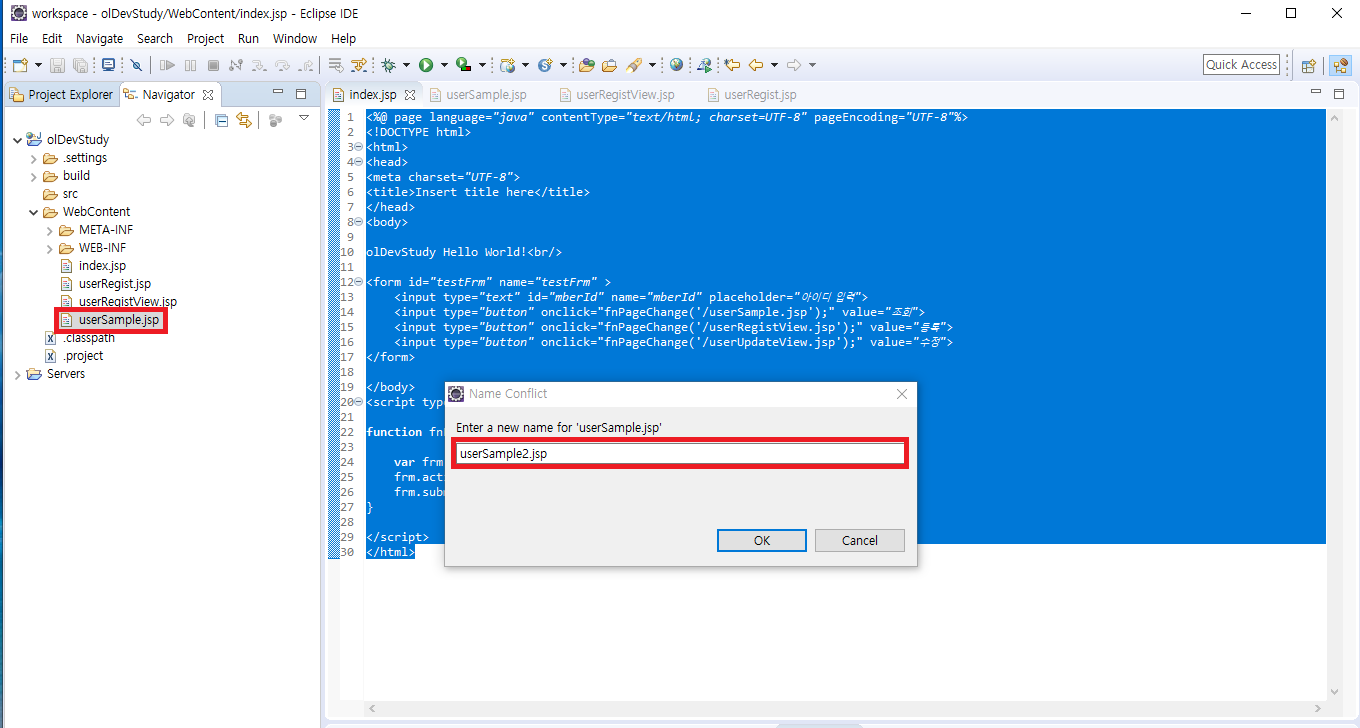Select index.jsp in Navigator tree

102,266
